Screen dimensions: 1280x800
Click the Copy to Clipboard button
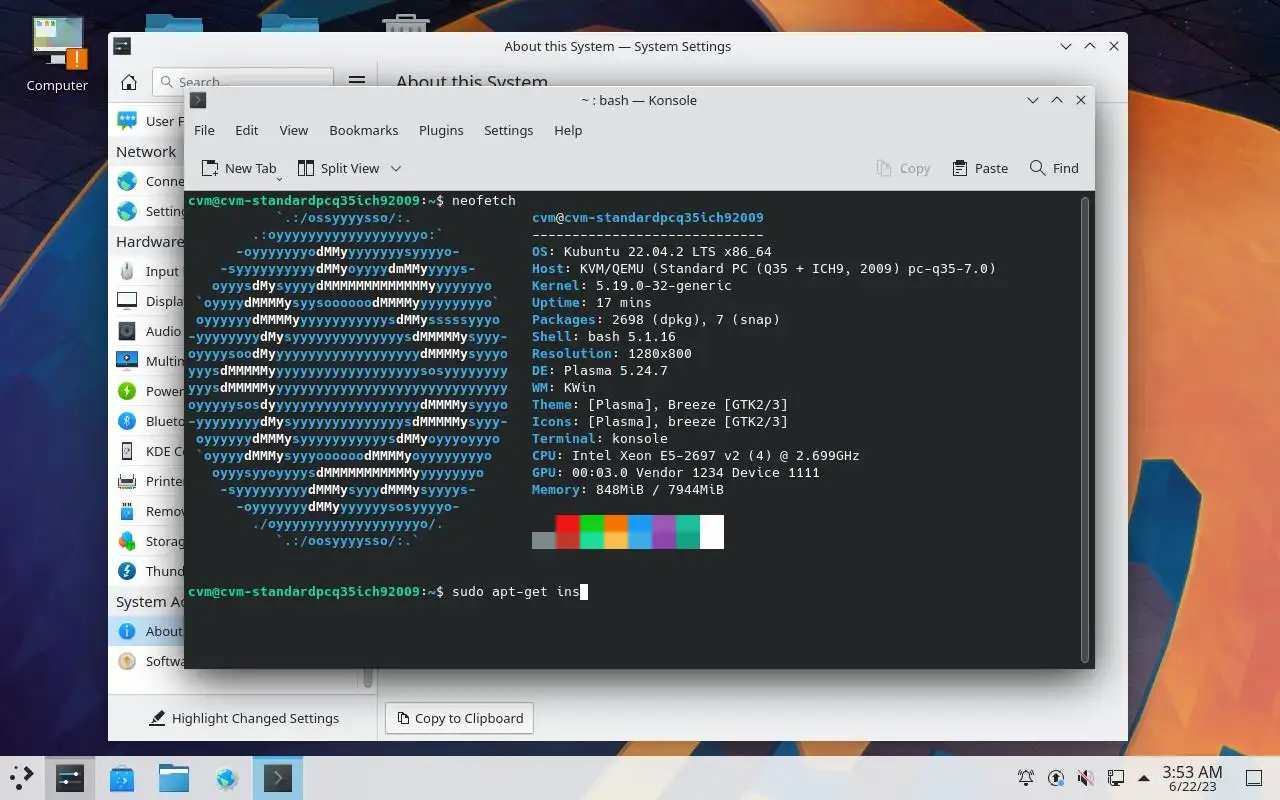[460, 718]
